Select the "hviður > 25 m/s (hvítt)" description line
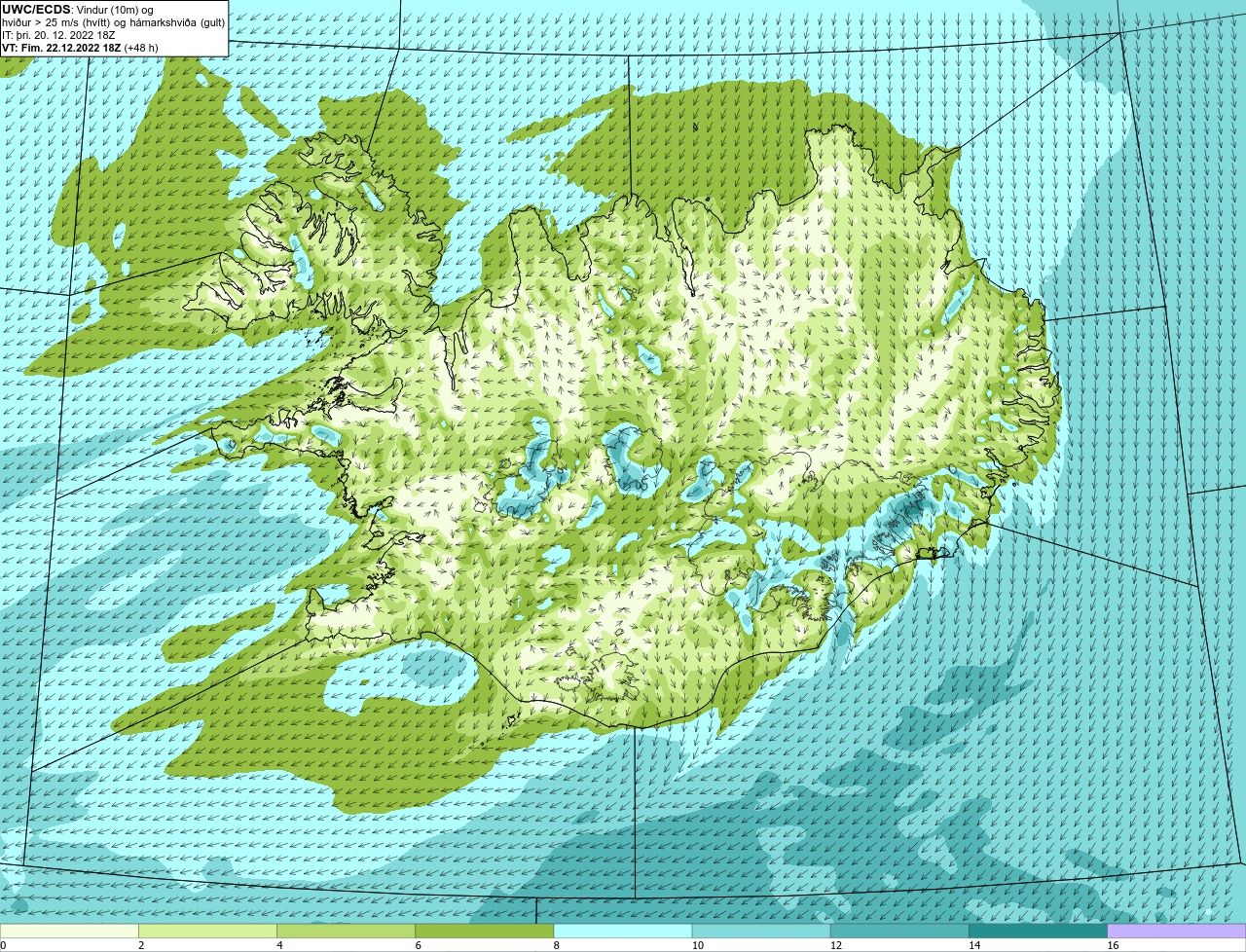This screenshot has width=1246, height=952. [x=114, y=22]
